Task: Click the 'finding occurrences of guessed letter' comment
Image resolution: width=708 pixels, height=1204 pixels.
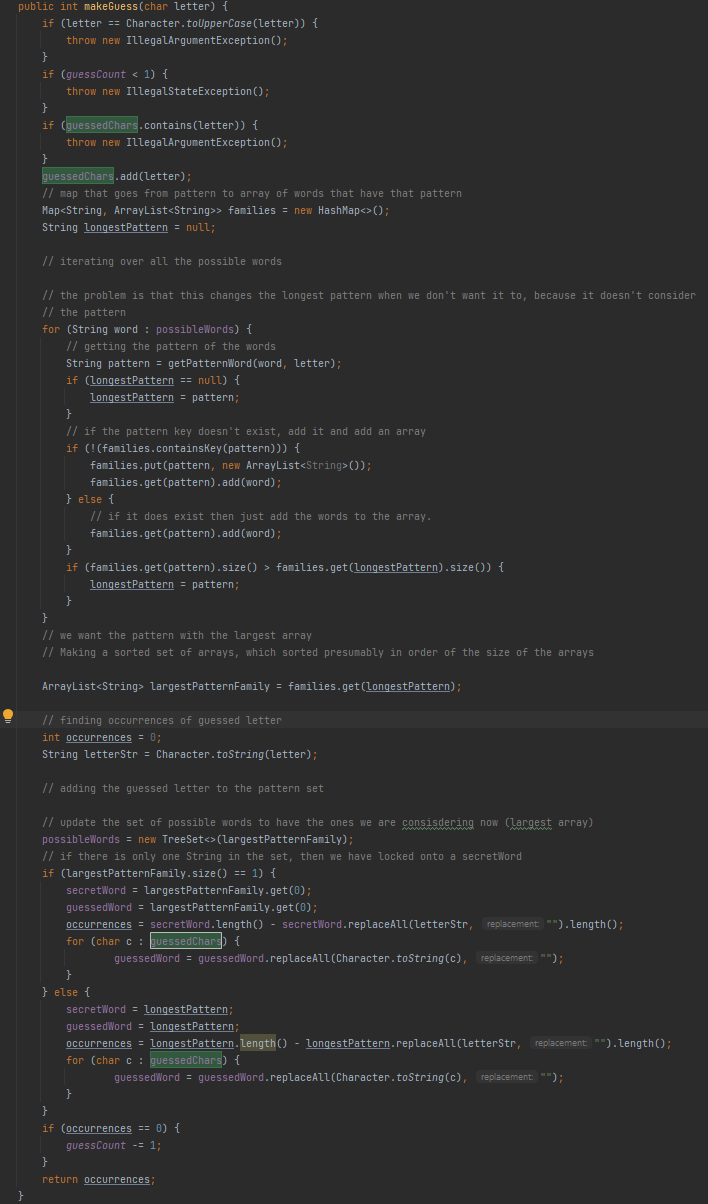Action: [x=162, y=720]
